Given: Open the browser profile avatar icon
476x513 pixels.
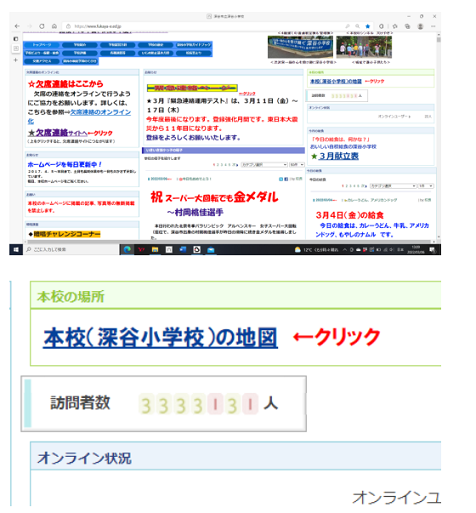Looking at the screenshot, I should [x=420, y=26].
